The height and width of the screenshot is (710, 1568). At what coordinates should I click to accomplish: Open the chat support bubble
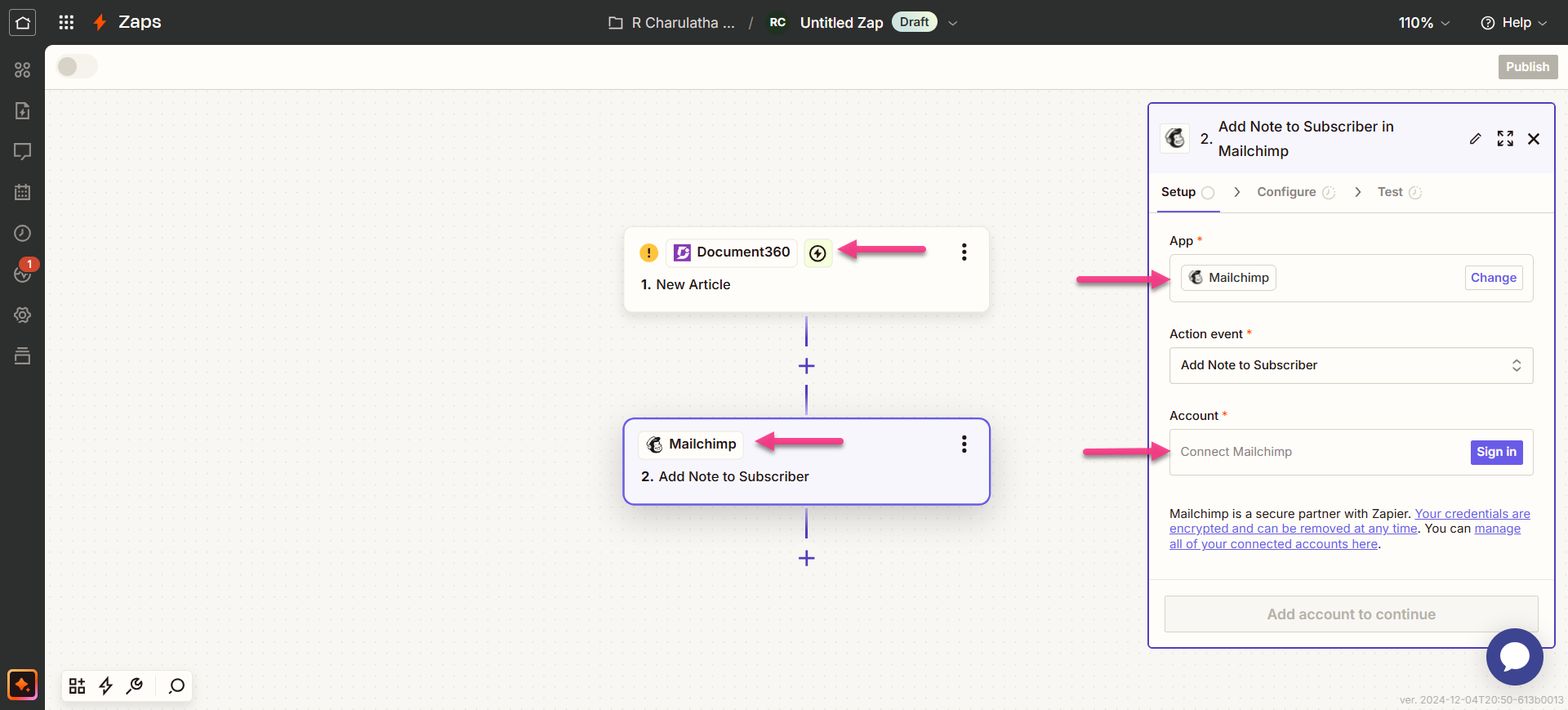pyautogui.click(x=1514, y=656)
